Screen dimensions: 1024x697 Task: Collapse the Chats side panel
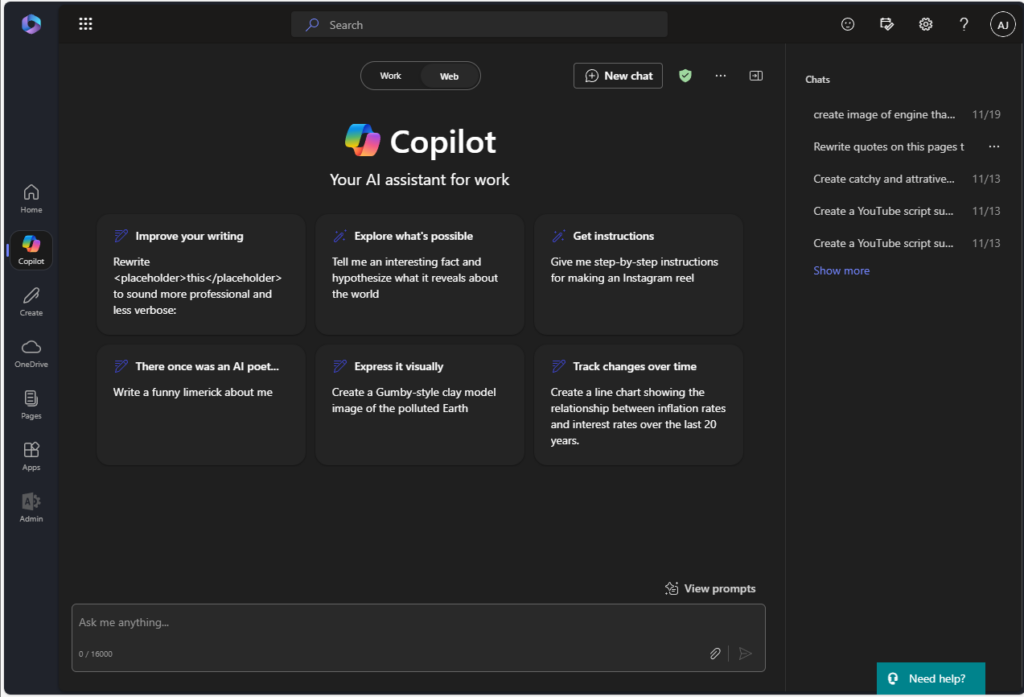pyautogui.click(x=756, y=76)
